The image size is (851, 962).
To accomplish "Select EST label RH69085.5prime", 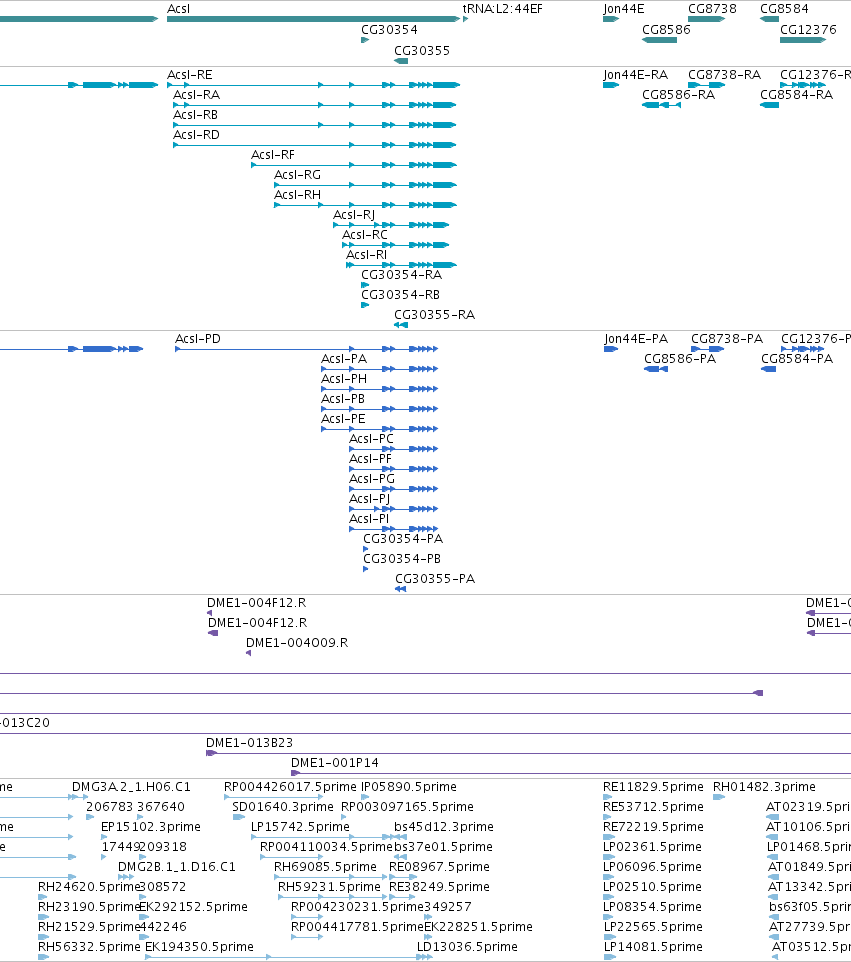I will (325, 867).
